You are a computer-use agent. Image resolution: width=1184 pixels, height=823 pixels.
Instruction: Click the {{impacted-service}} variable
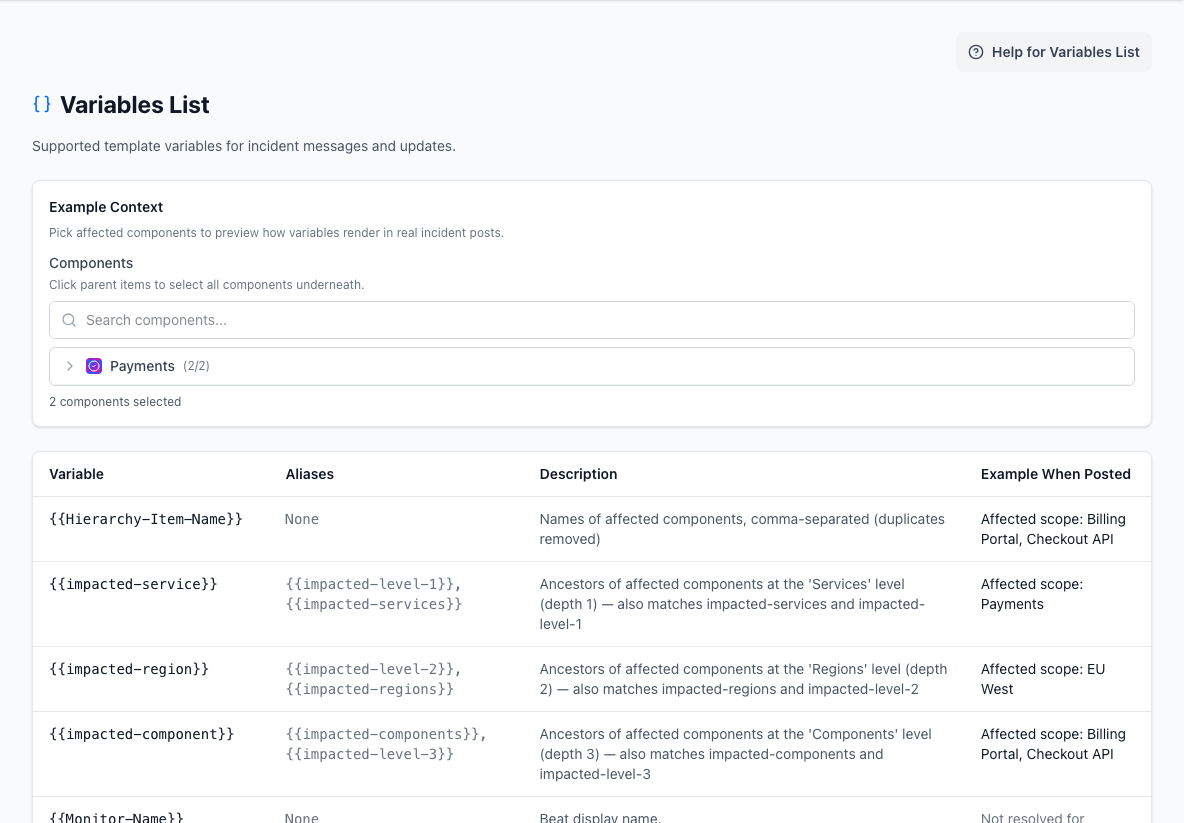tap(133, 584)
